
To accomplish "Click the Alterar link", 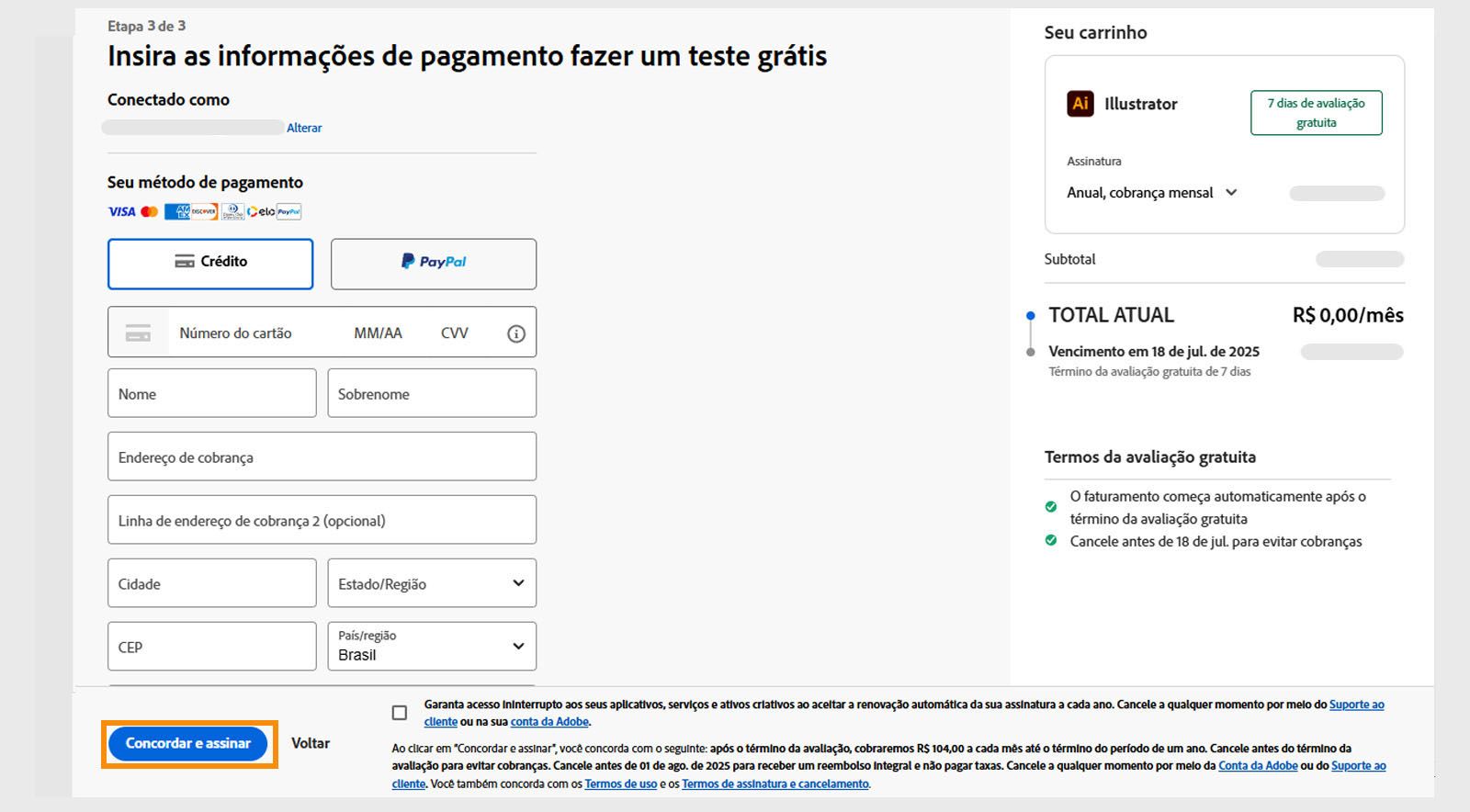I will (304, 129).
